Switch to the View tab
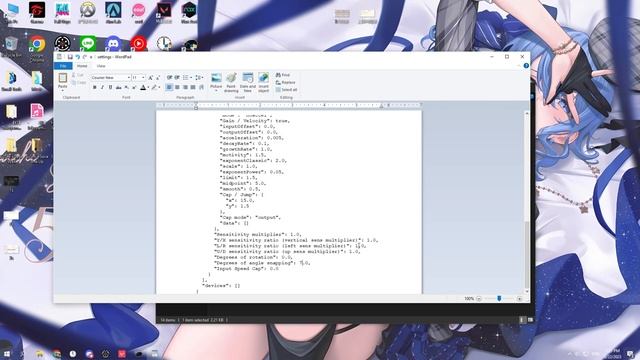This screenshot has width=640, height=360. click(101, 66)
